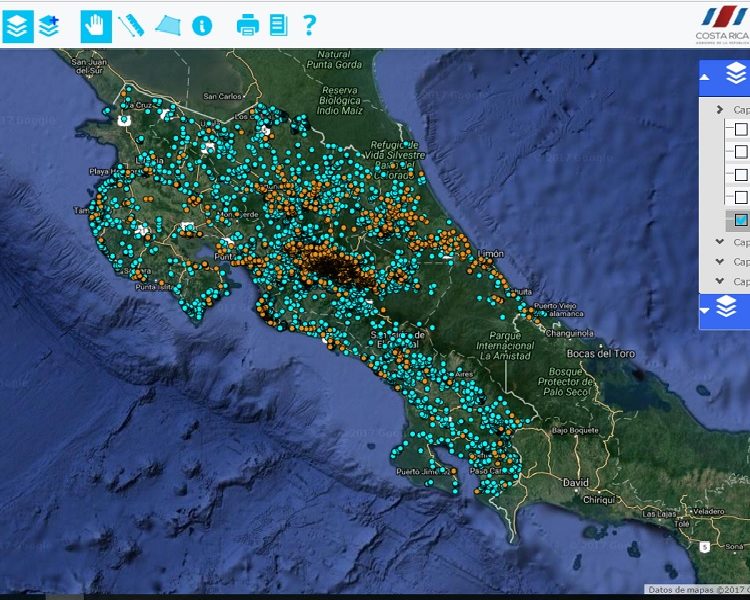Open the layers list toolbar icon
Screen dimensions: 750x600
17,25
